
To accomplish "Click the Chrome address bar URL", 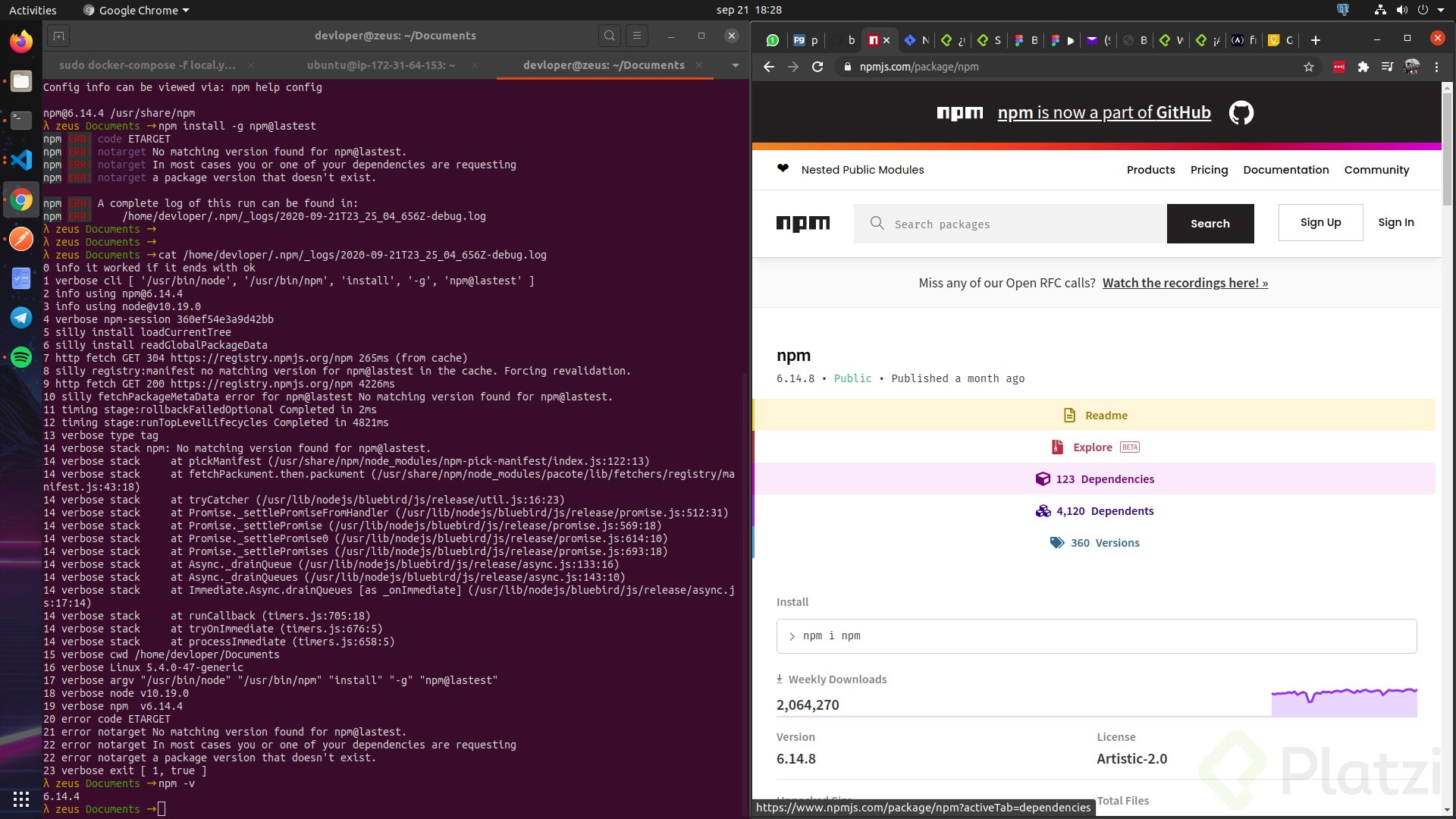I will coord(919,67).
